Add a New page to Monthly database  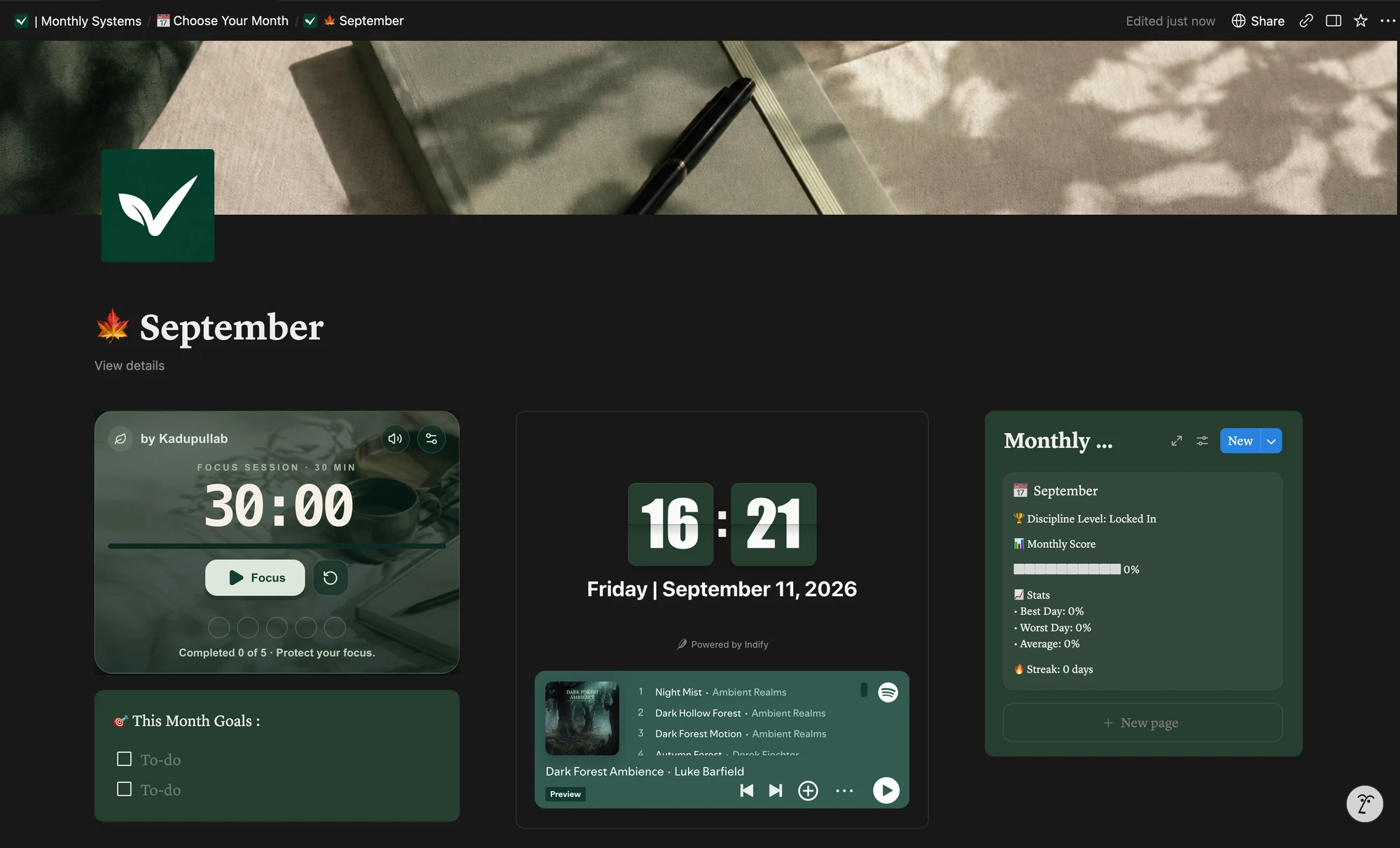(1142, 723)
